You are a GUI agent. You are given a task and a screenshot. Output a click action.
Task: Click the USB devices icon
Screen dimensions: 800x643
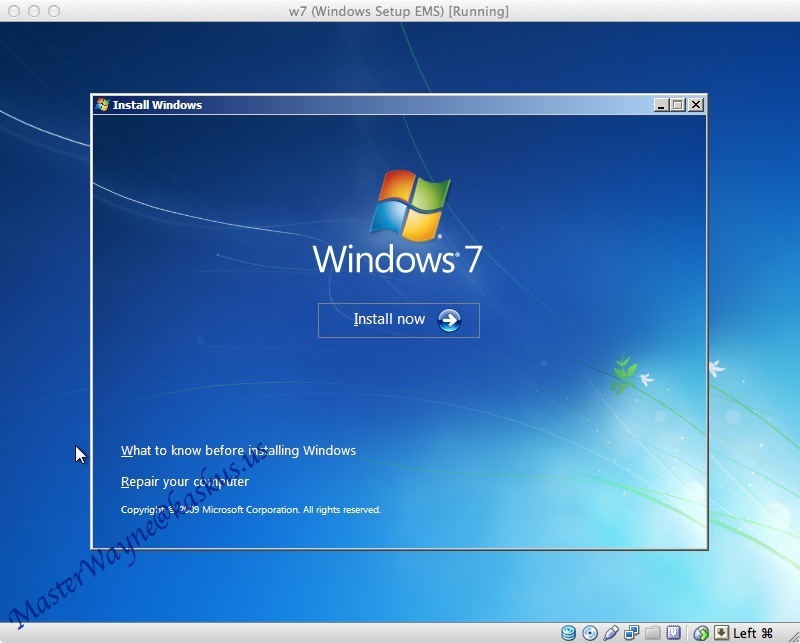pos(611,633)
